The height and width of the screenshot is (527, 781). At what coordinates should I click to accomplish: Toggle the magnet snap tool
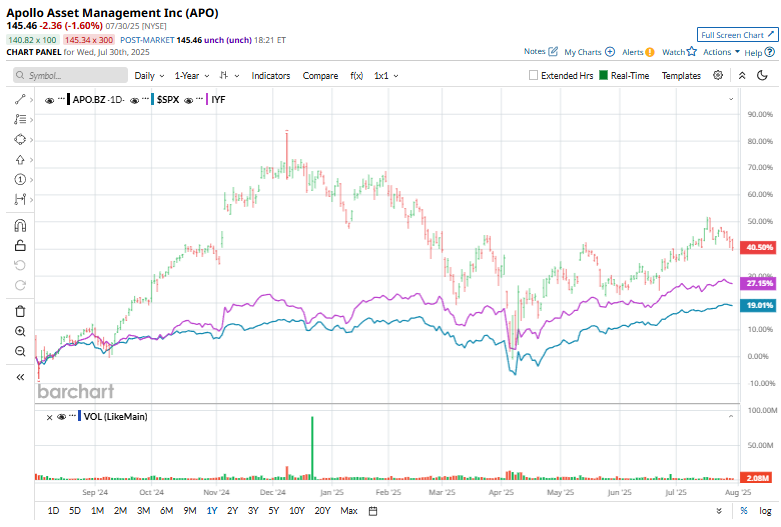[x=20, y=226]
